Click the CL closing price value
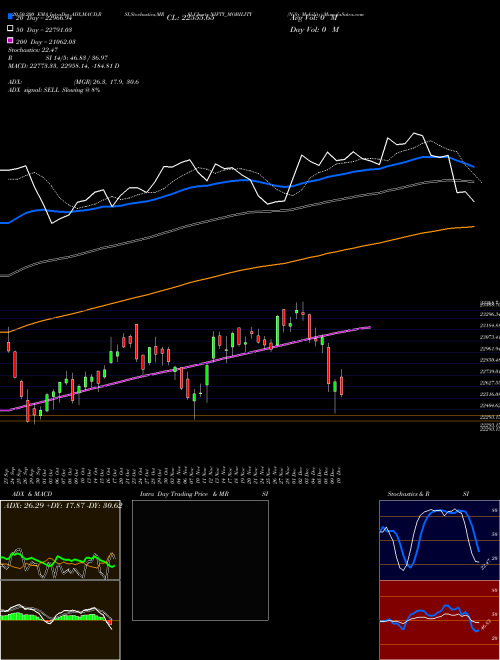Image resolution: width=500 pixels, height=660 pixels. [x=191, y=18]
